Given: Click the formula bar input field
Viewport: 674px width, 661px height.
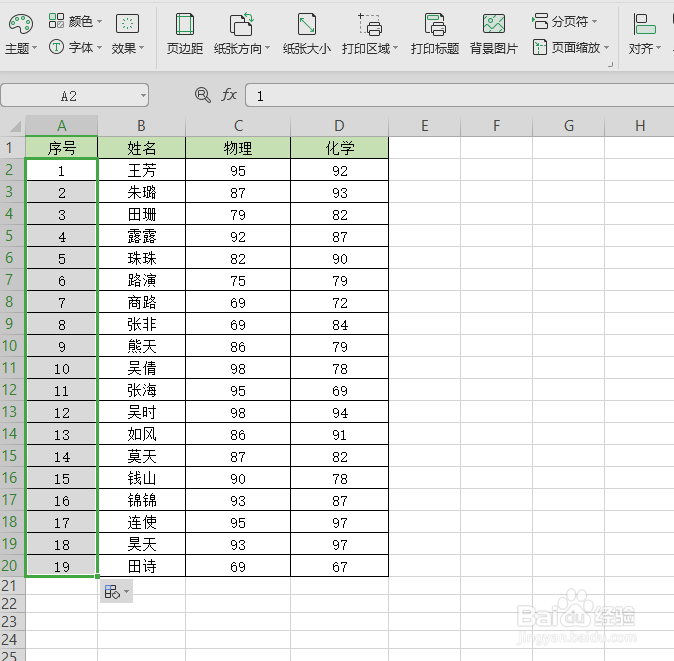Looking at the screenshot, I should 460,95.
